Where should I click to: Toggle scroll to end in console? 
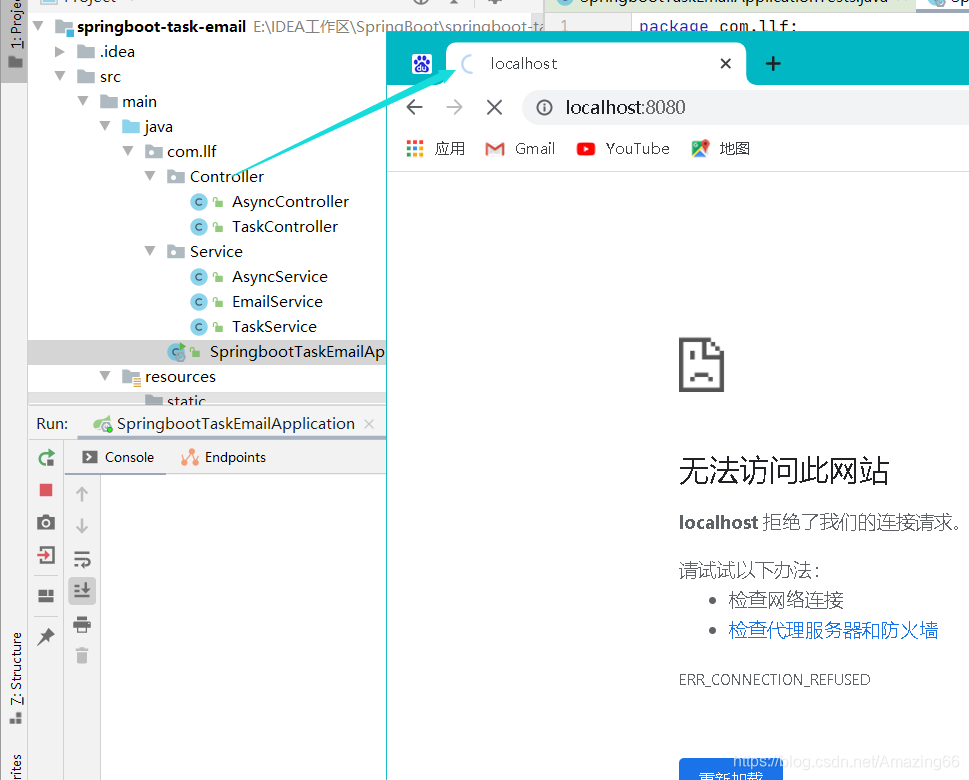coord(82,591)
